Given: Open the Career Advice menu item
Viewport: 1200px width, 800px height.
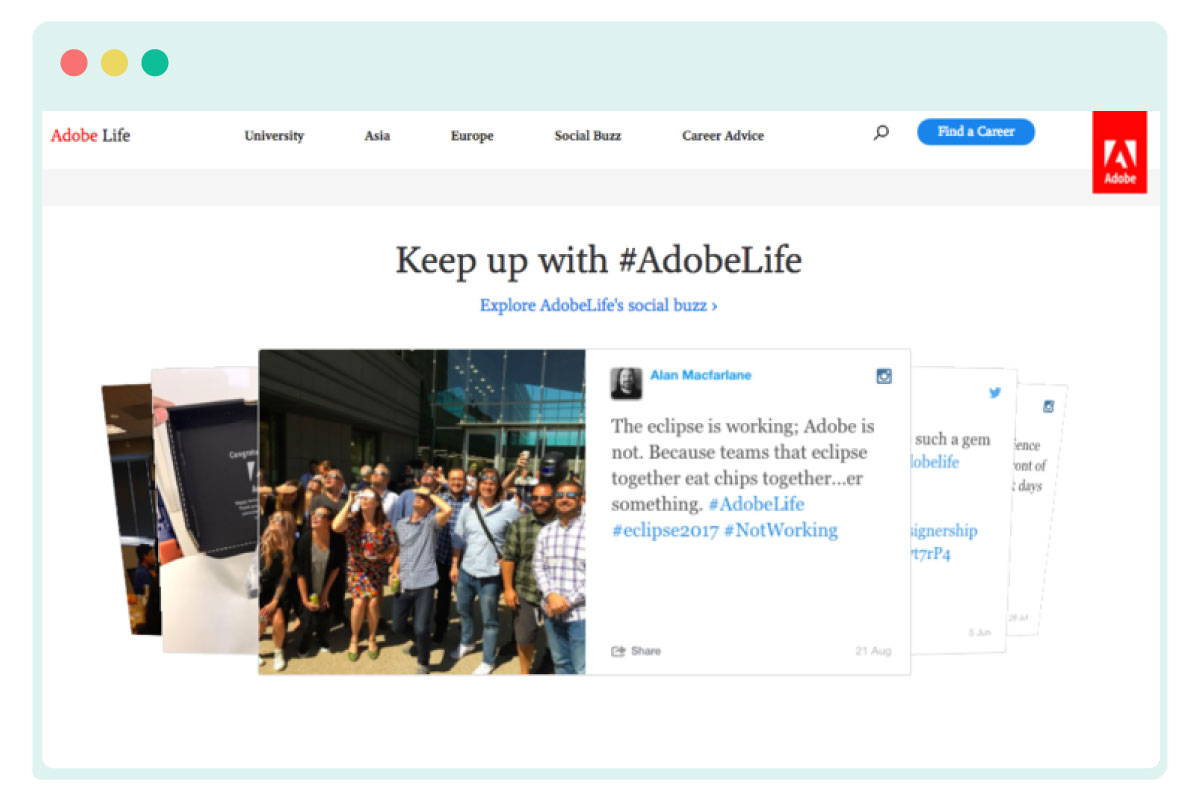Looking at the screenshot, I should tap(723, 136).
